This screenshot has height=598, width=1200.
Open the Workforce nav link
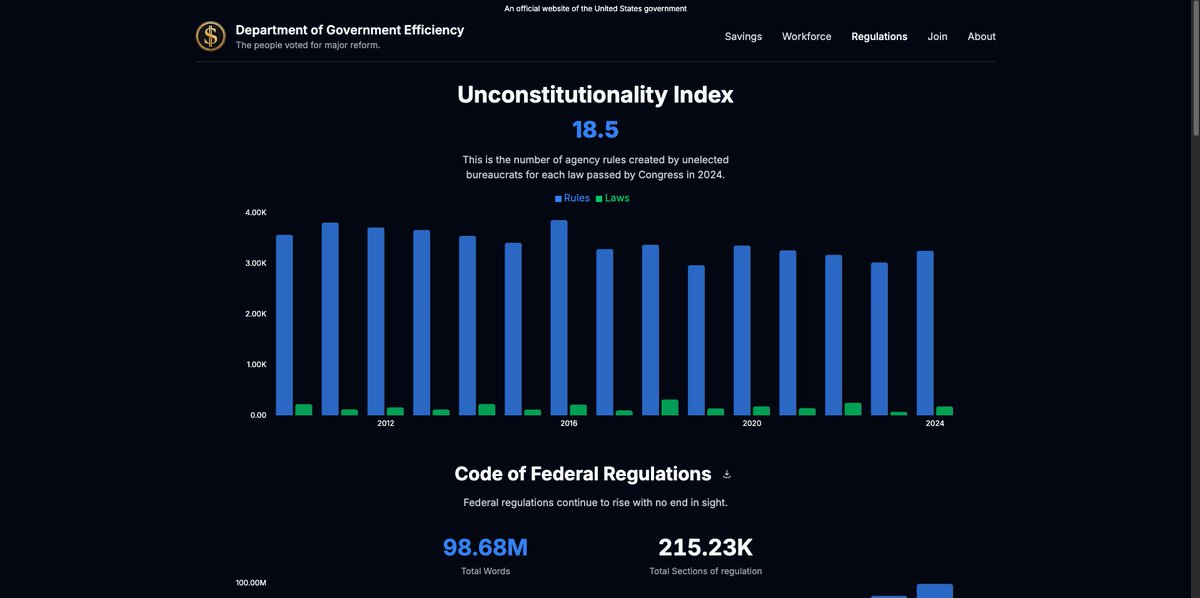[x=807, y=36]
